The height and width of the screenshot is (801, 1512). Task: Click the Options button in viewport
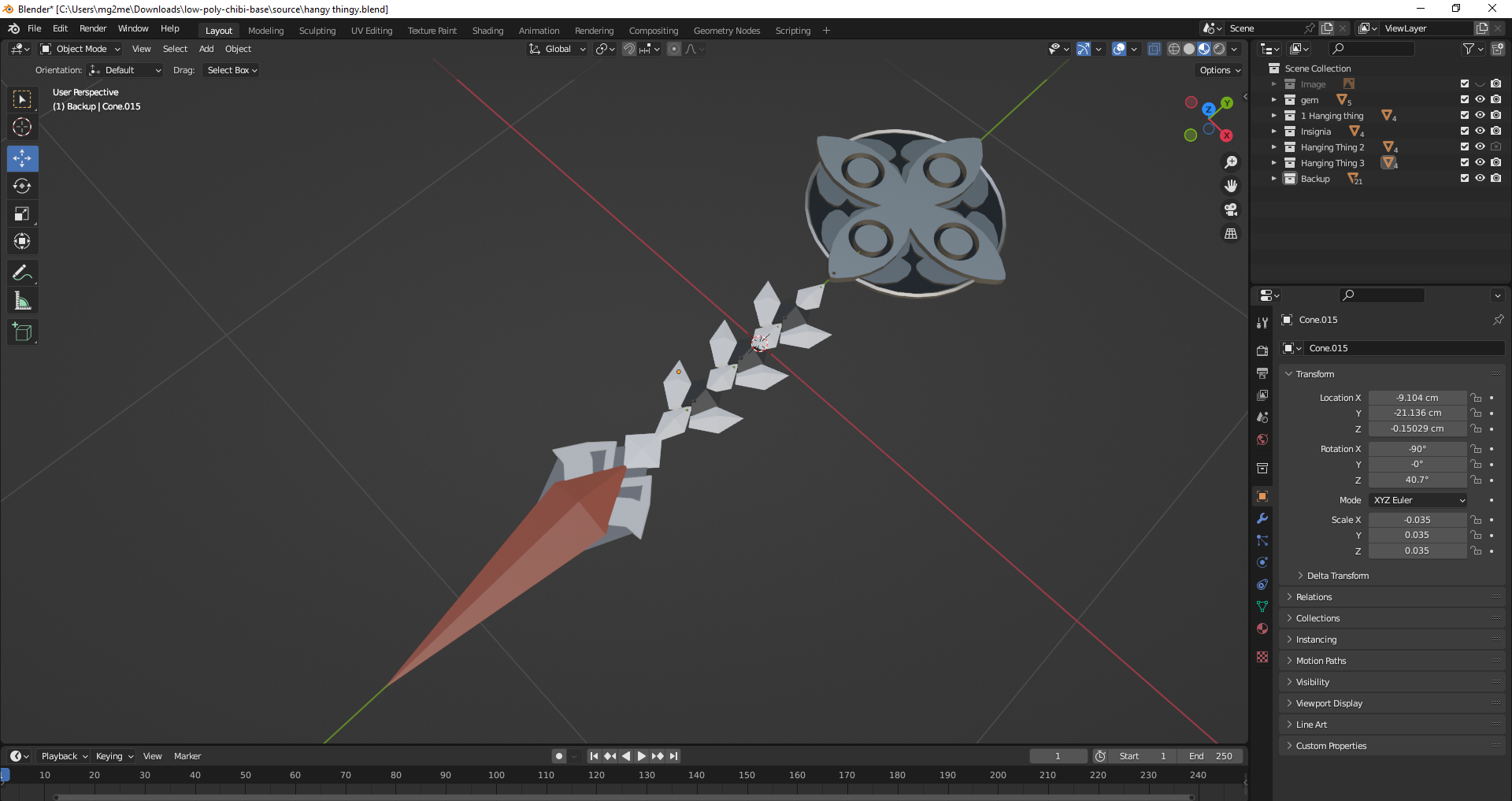click(1219, 70)
